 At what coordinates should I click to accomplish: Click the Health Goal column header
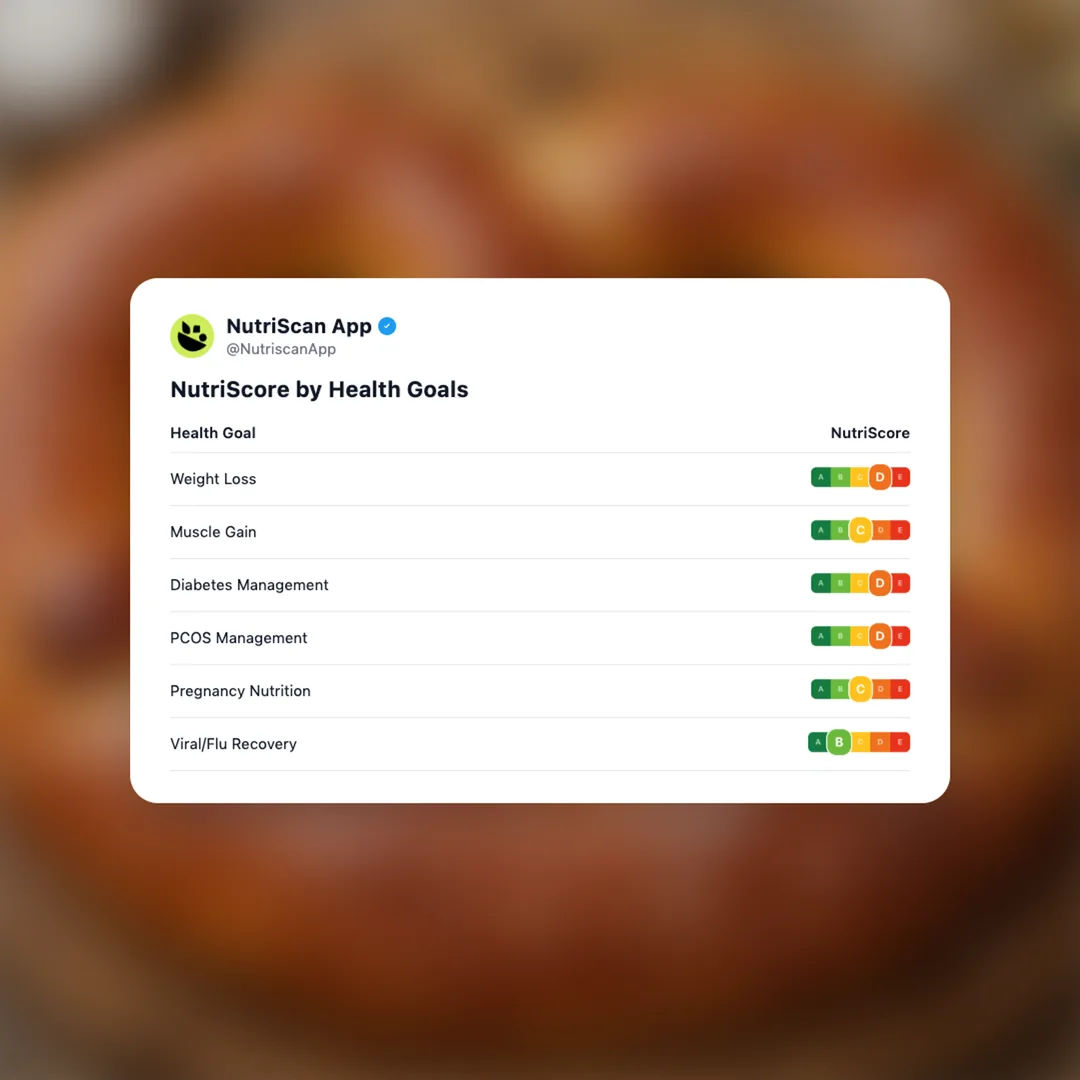tap(213, 433)
